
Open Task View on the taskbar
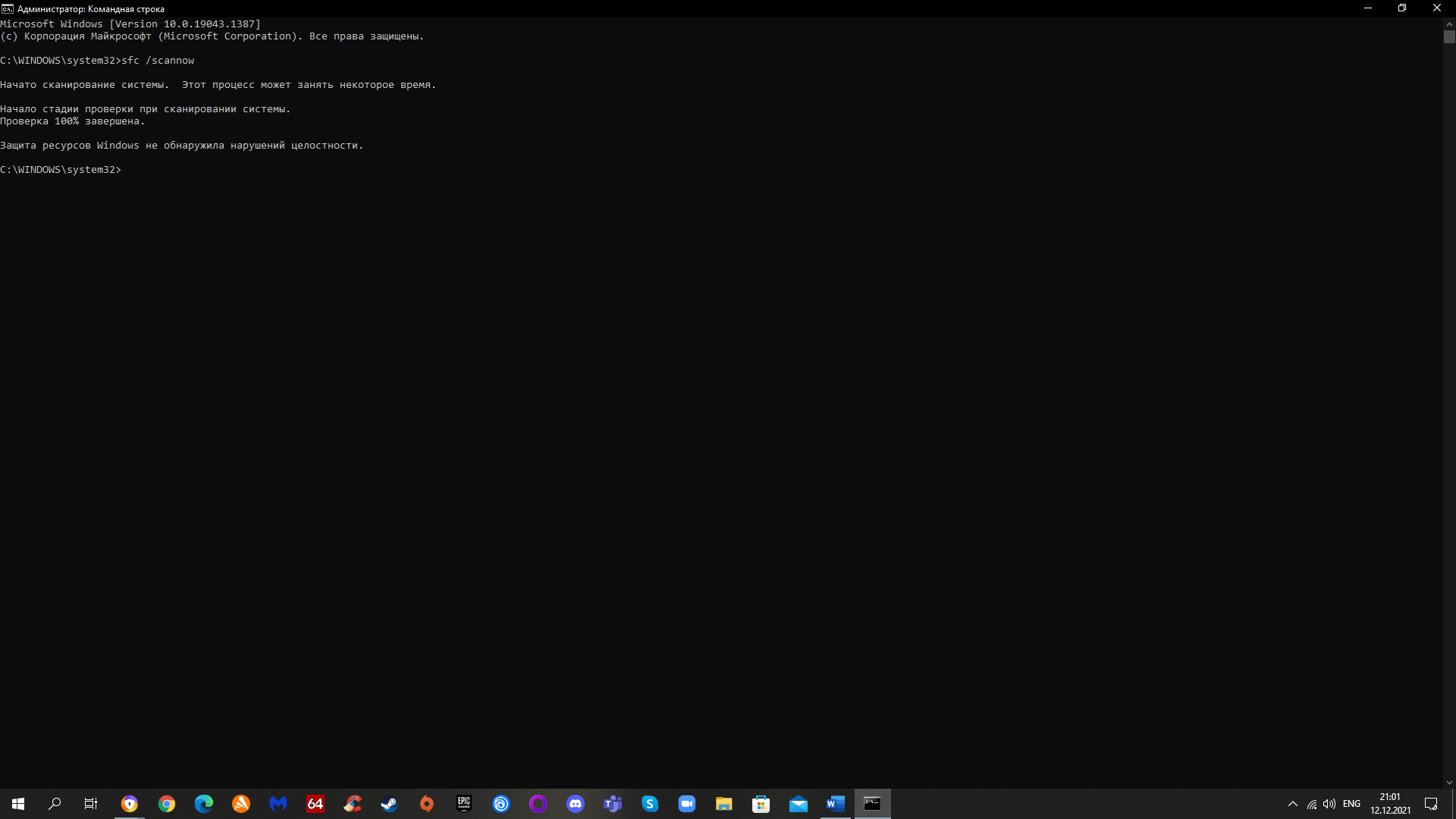pos(91,804)
